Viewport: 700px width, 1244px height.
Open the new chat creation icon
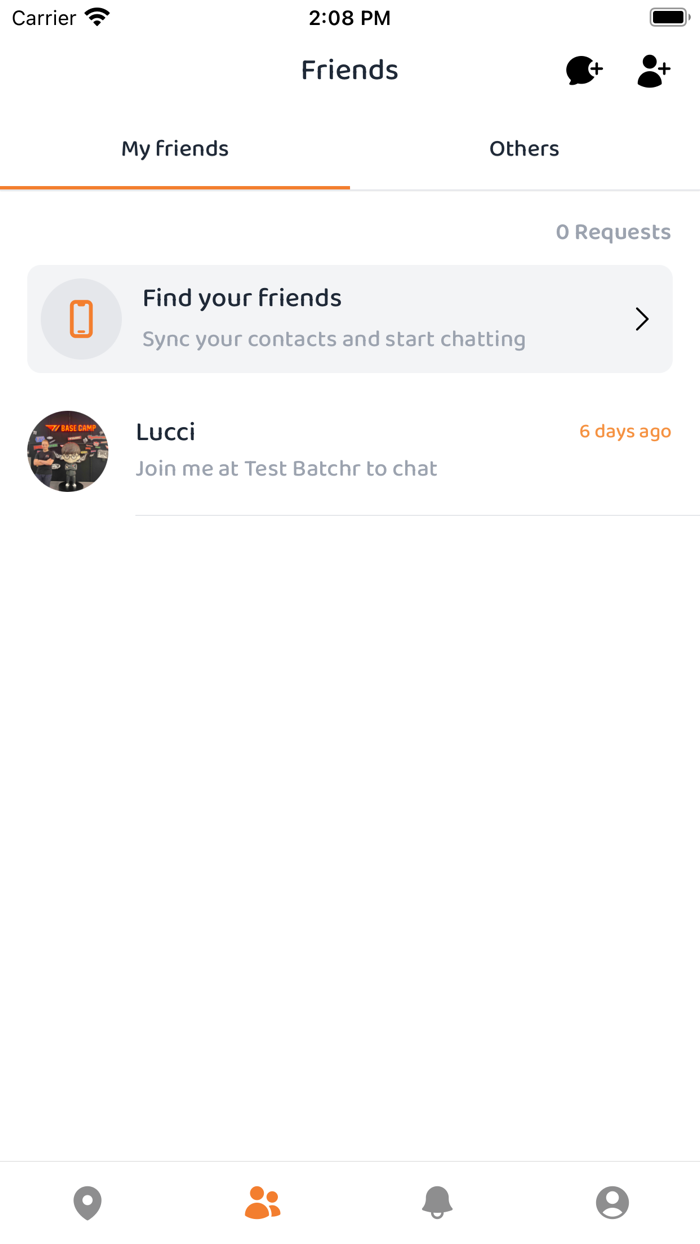pos(583,70)
